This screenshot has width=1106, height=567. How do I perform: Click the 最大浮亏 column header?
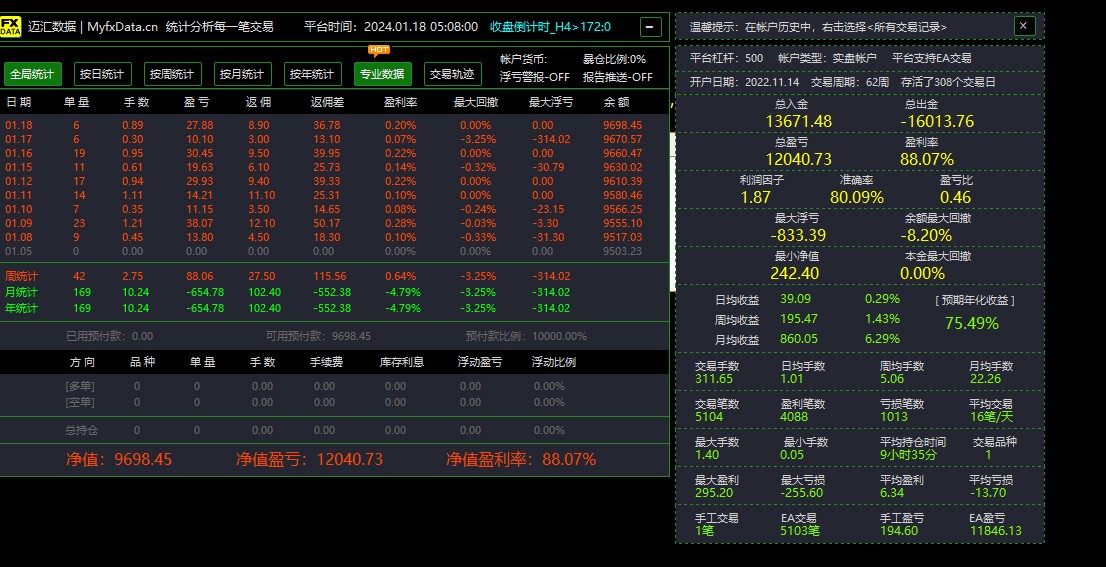click(551, 102)
